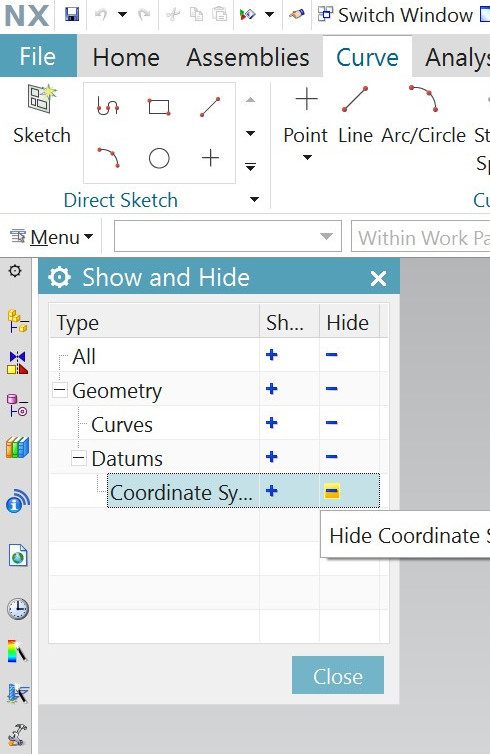Collapse the Geometry tree node
The height and width of the screenshot is (754, 490).
point(60,390)
